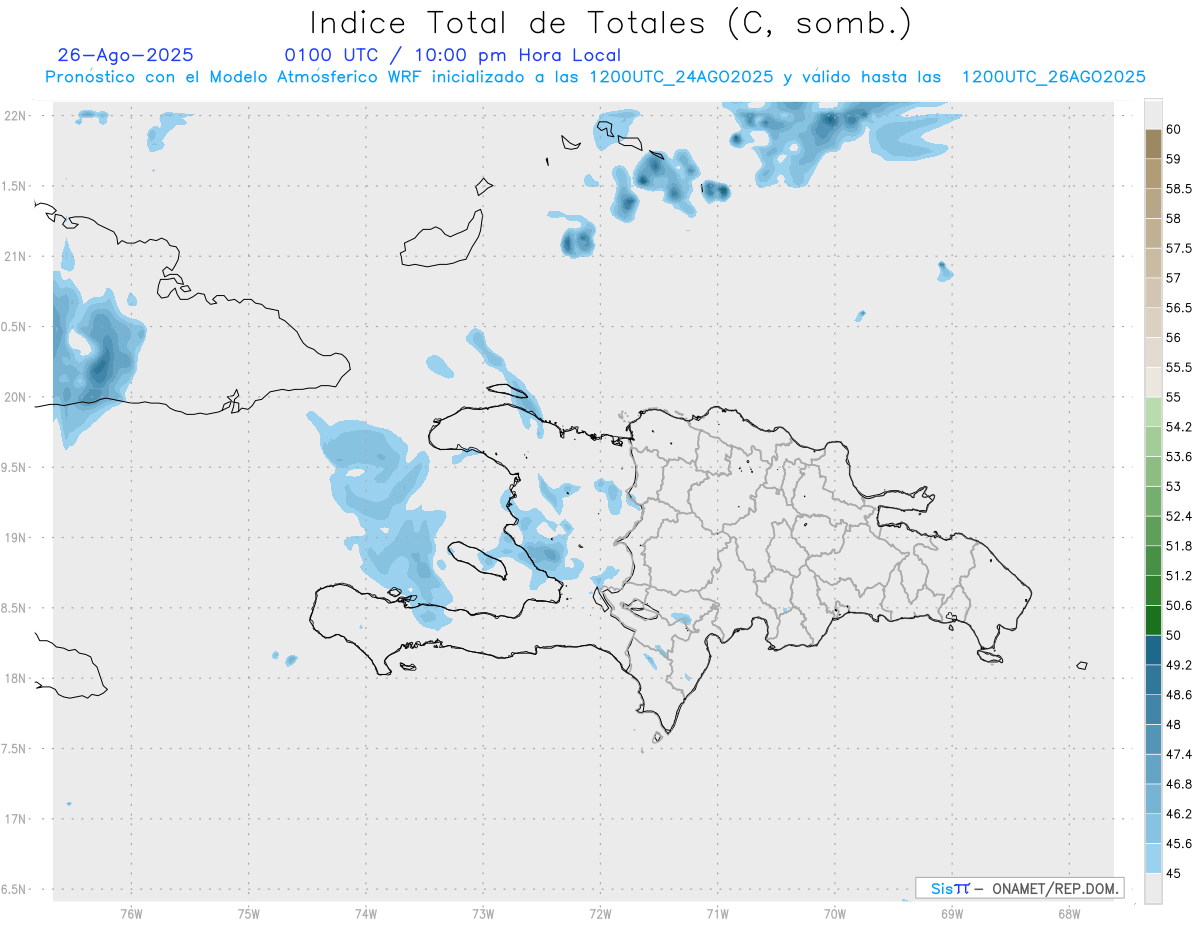
Task: Click the '57.5' colorbar label
Action: pos(1179,248)
